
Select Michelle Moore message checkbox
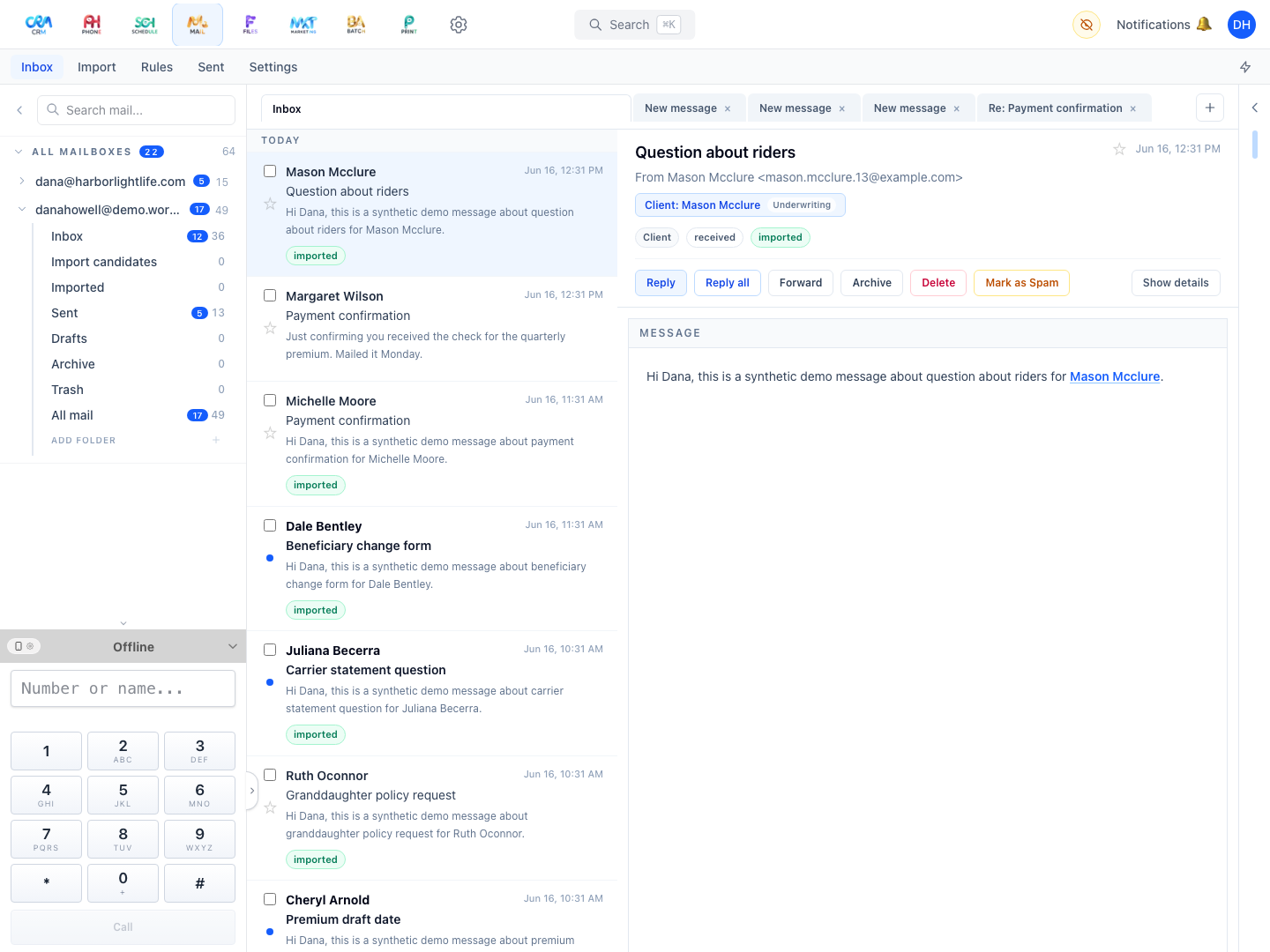click(x=271, y=400)
